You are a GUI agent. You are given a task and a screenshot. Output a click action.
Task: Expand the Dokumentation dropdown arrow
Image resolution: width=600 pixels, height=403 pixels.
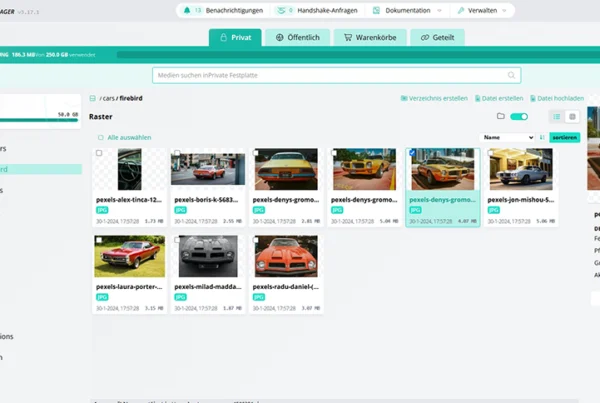pos(439,10)
